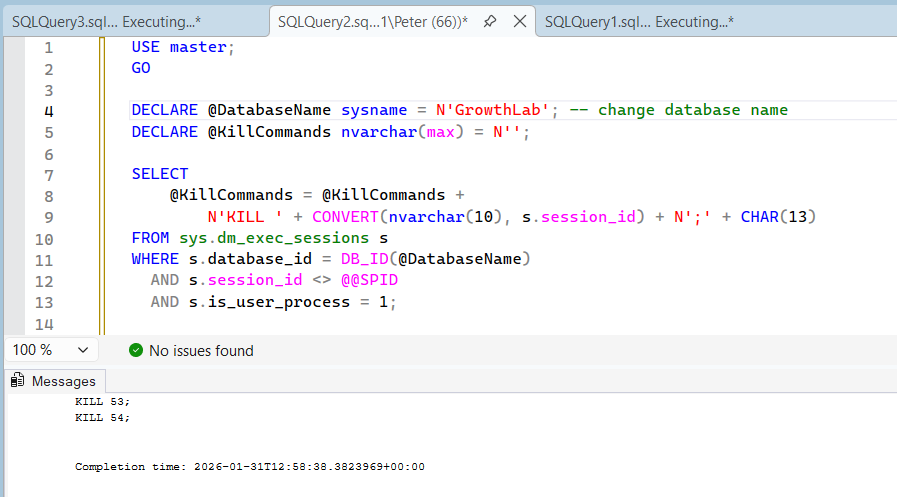The image size is (897, 497).
Task: Place cursor on the GO statement
Action: pos(141,68)
